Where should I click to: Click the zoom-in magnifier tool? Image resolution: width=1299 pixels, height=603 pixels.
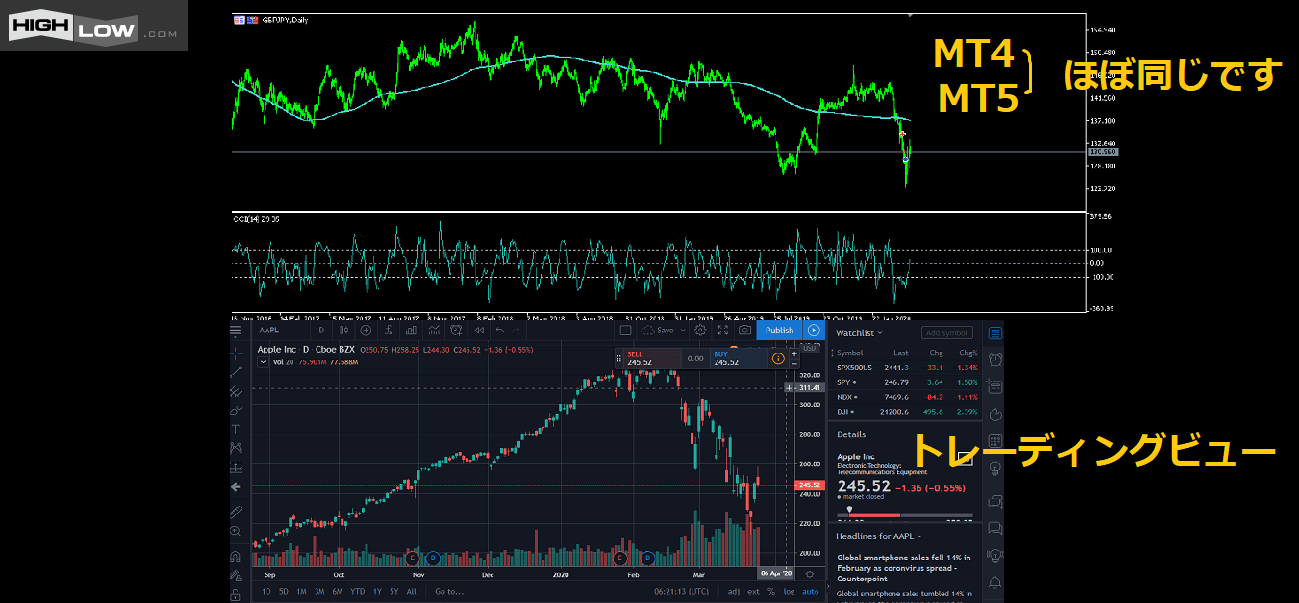coord(236,531)
